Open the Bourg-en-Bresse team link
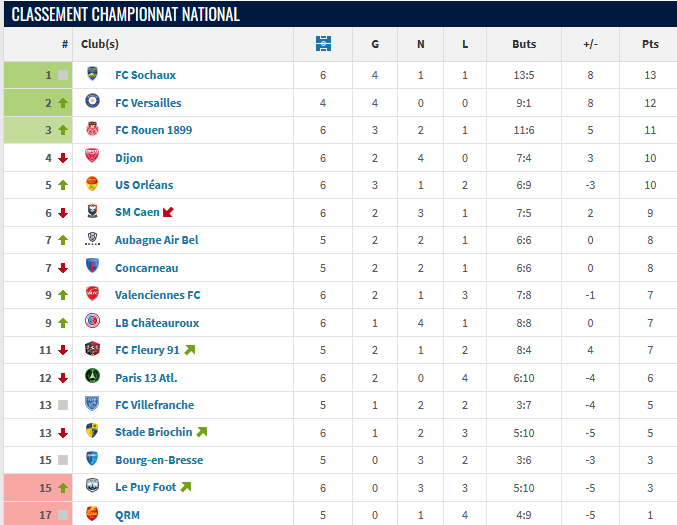Image resolution: width=677 pixels, height=525 pixels. tap(159, 460)
